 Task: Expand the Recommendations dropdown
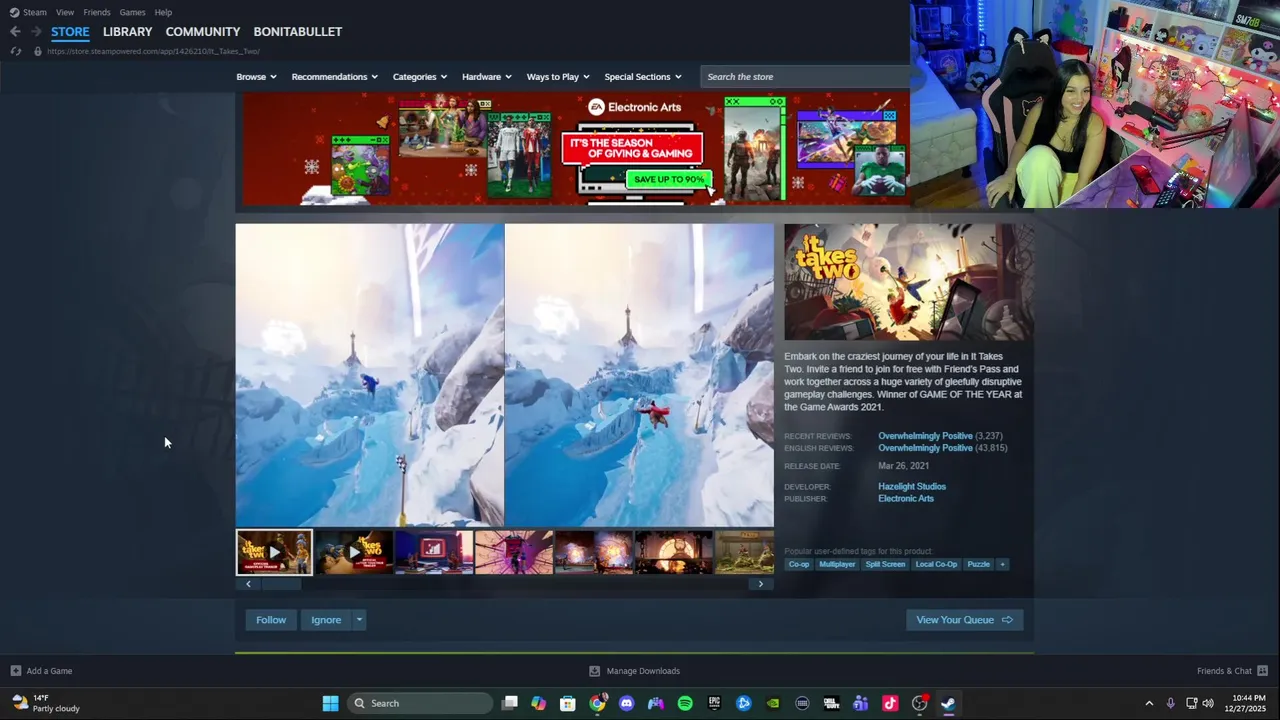[x=334, y=77]
